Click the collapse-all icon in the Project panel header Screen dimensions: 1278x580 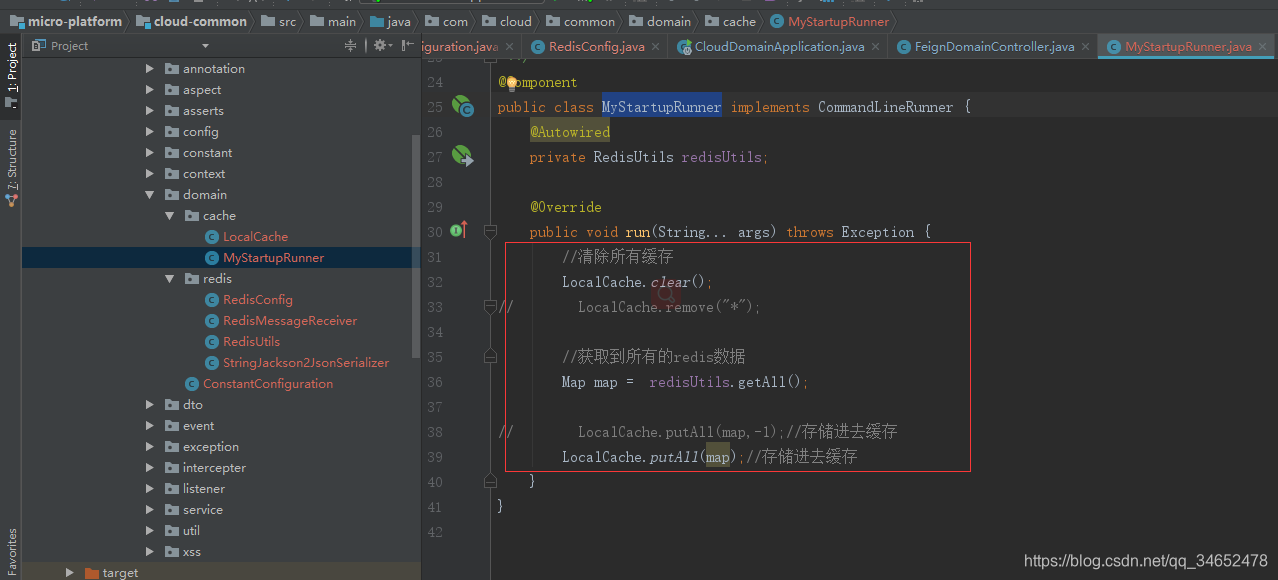[350, 46]
